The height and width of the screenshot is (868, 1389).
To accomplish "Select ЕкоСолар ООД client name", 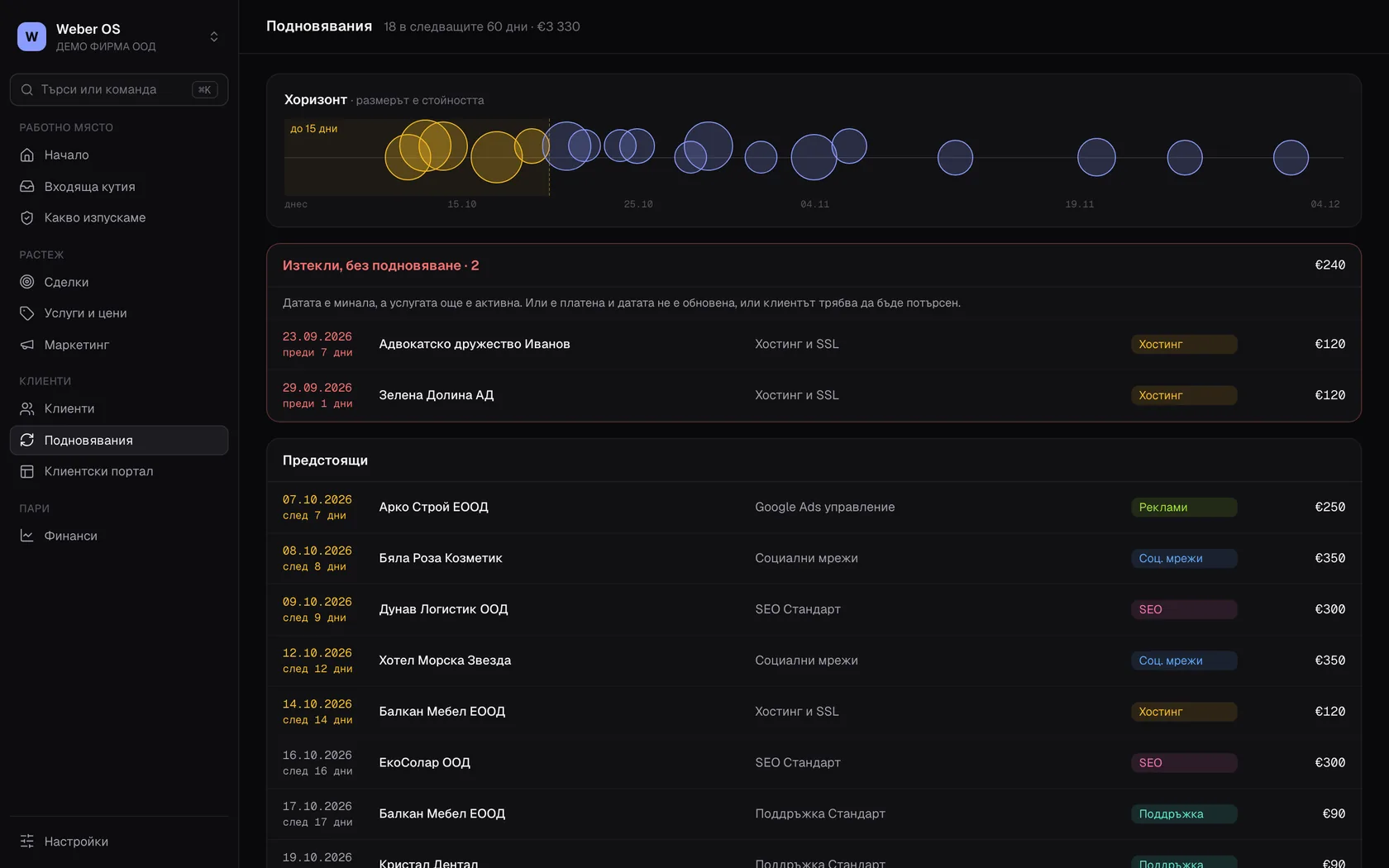I will pyautogui.click(x=424, y=762).
